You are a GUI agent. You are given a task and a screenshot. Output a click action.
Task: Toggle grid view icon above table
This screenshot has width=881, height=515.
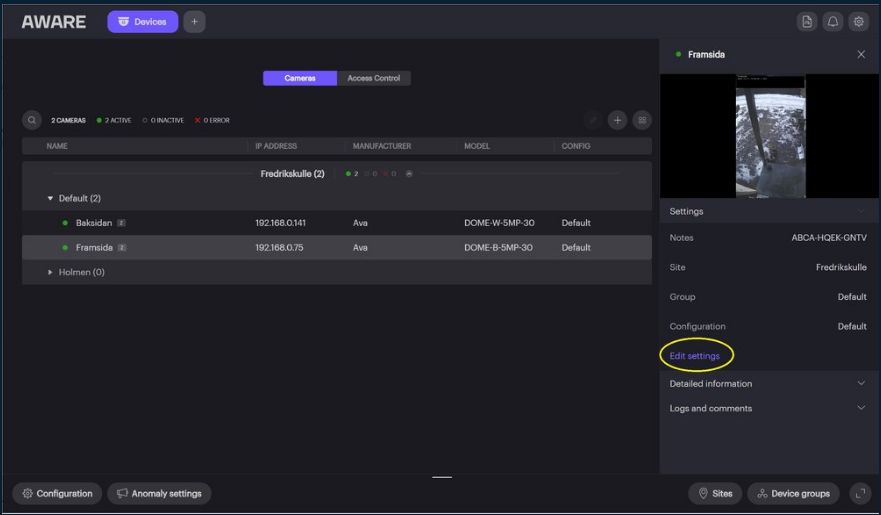pos(642,120)
